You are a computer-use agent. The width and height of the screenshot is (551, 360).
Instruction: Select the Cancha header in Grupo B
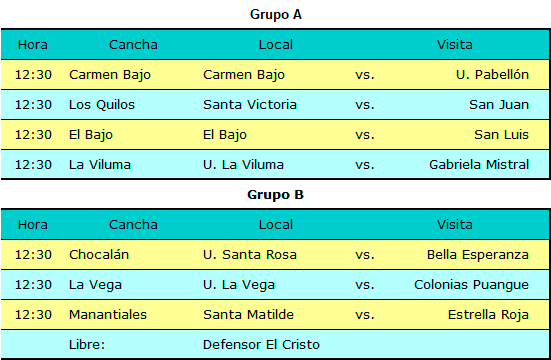coord(133,225)
